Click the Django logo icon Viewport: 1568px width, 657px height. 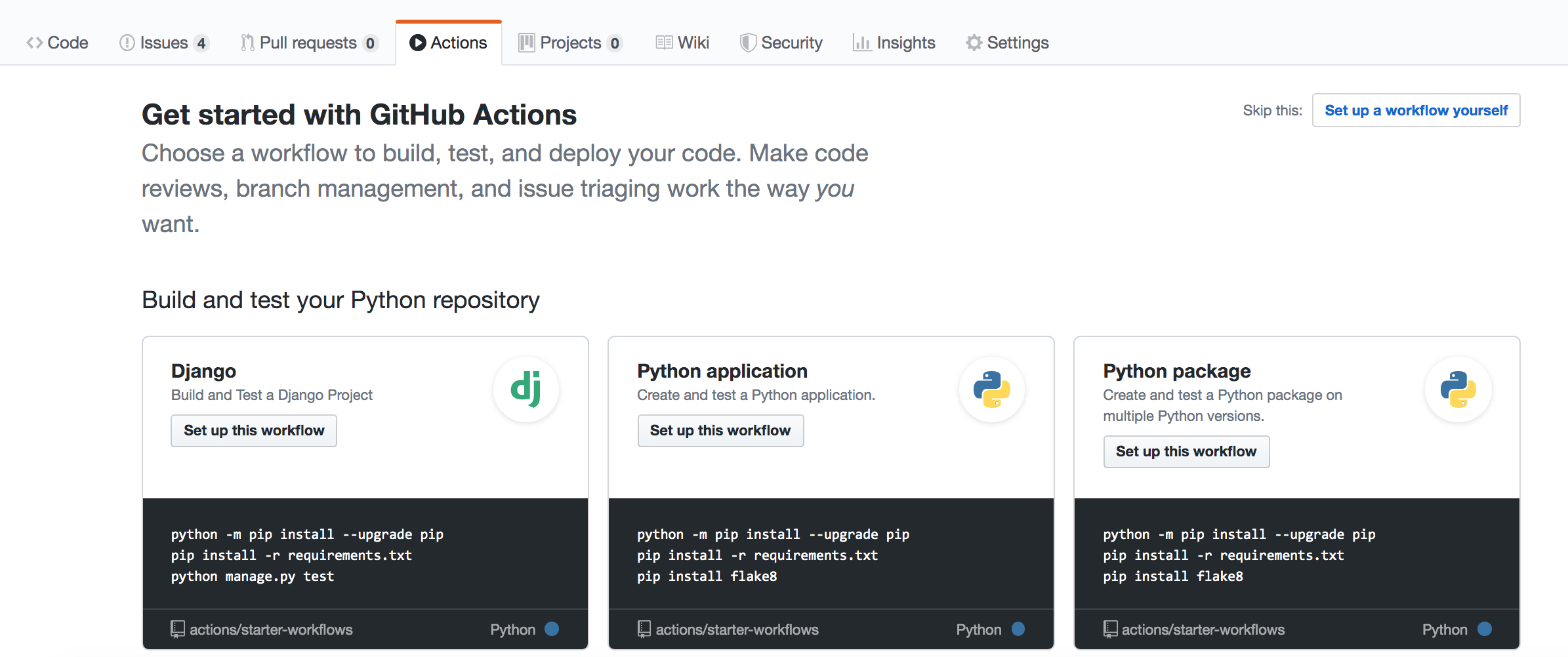pyautogui.click(x=526, y=389)
